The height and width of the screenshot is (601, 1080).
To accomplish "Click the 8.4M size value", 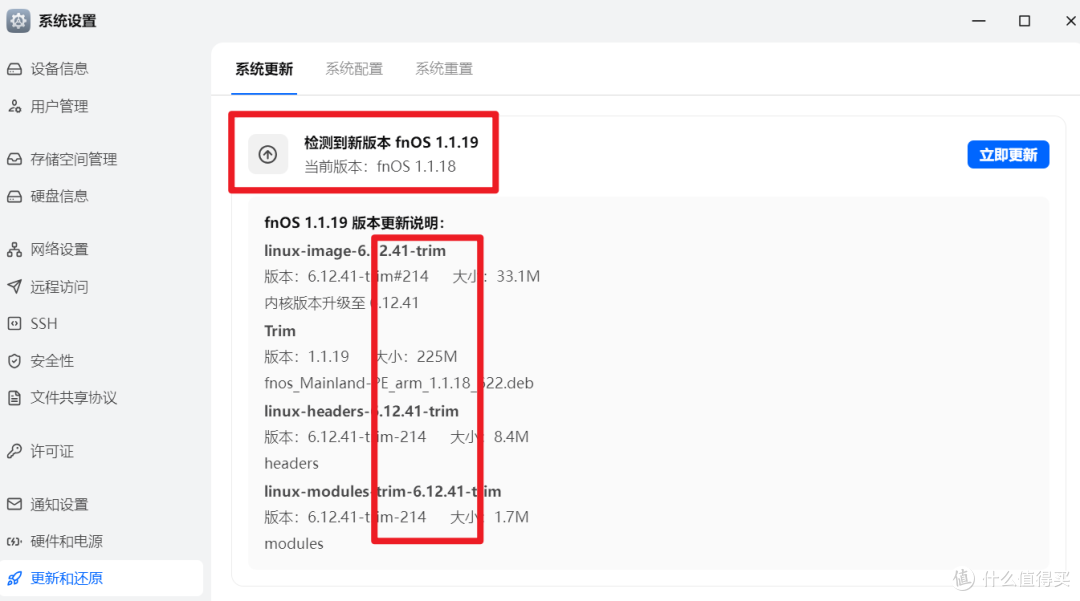I will 511,437.
